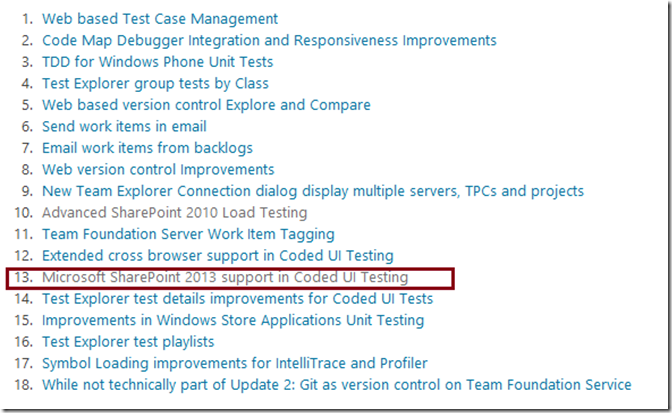
Task: Click Advanced SharePoint 2010 Load Testing link
Action: [174, 212]
